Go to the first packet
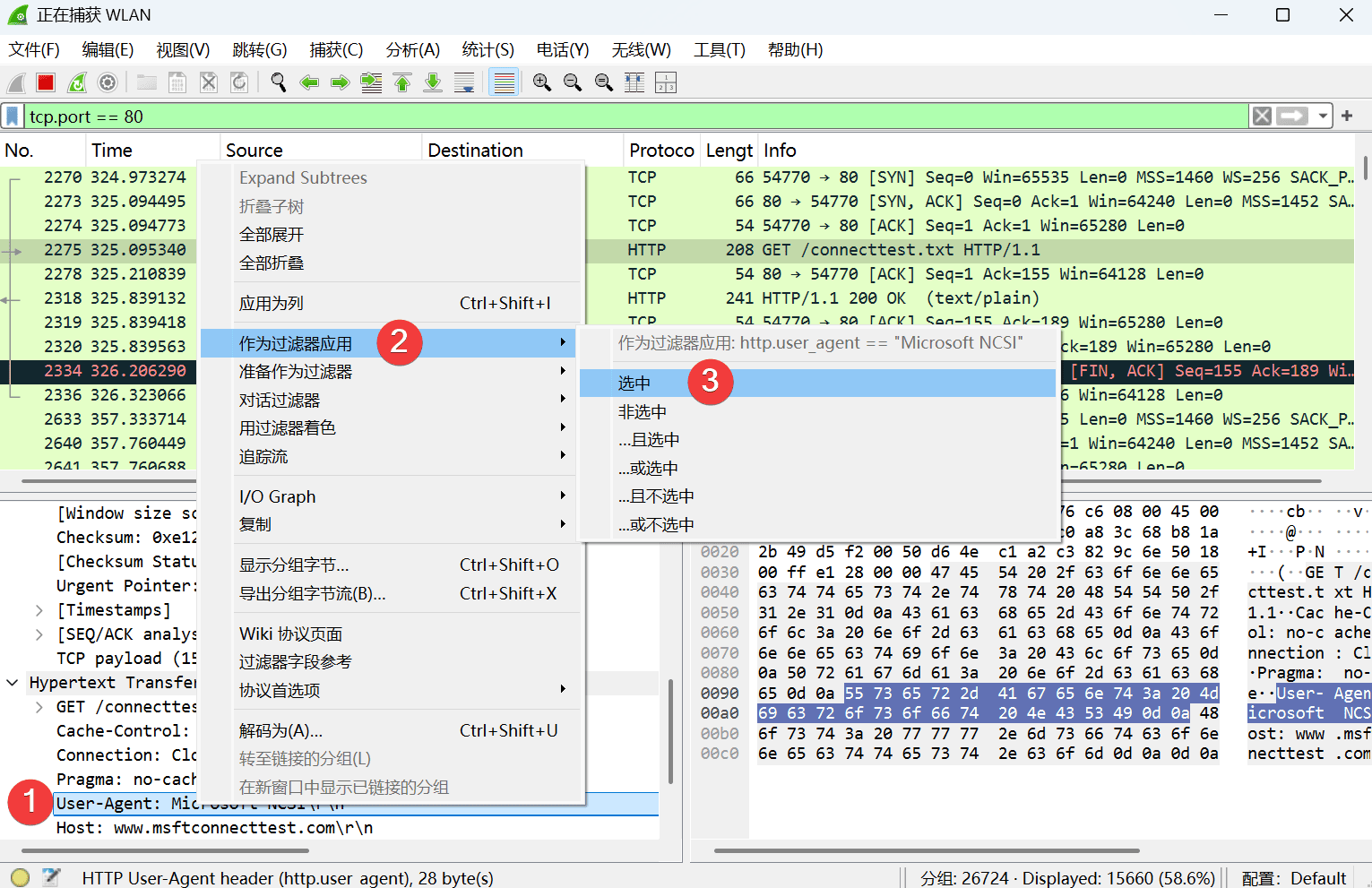The image size is (1372, 888). coord(402,82)
